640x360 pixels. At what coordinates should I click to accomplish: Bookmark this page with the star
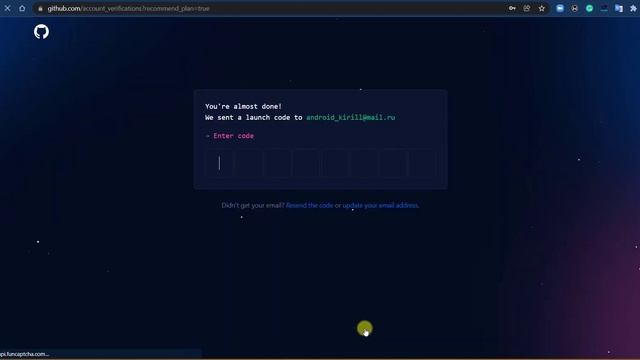click(542, 8)
